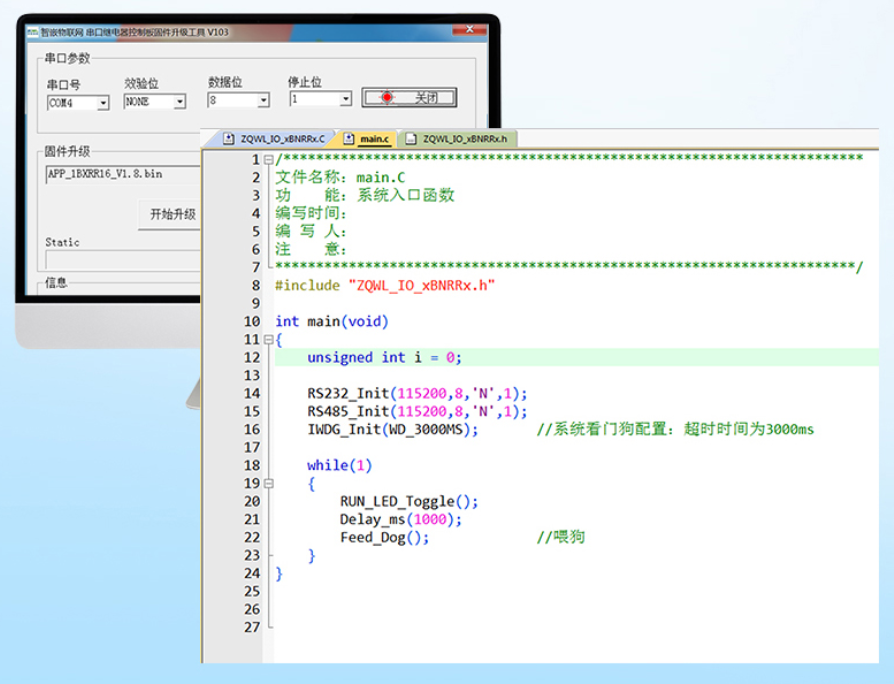Click file icon on ZQWL_IO_xBNRRx.h tab

(411, 139)
